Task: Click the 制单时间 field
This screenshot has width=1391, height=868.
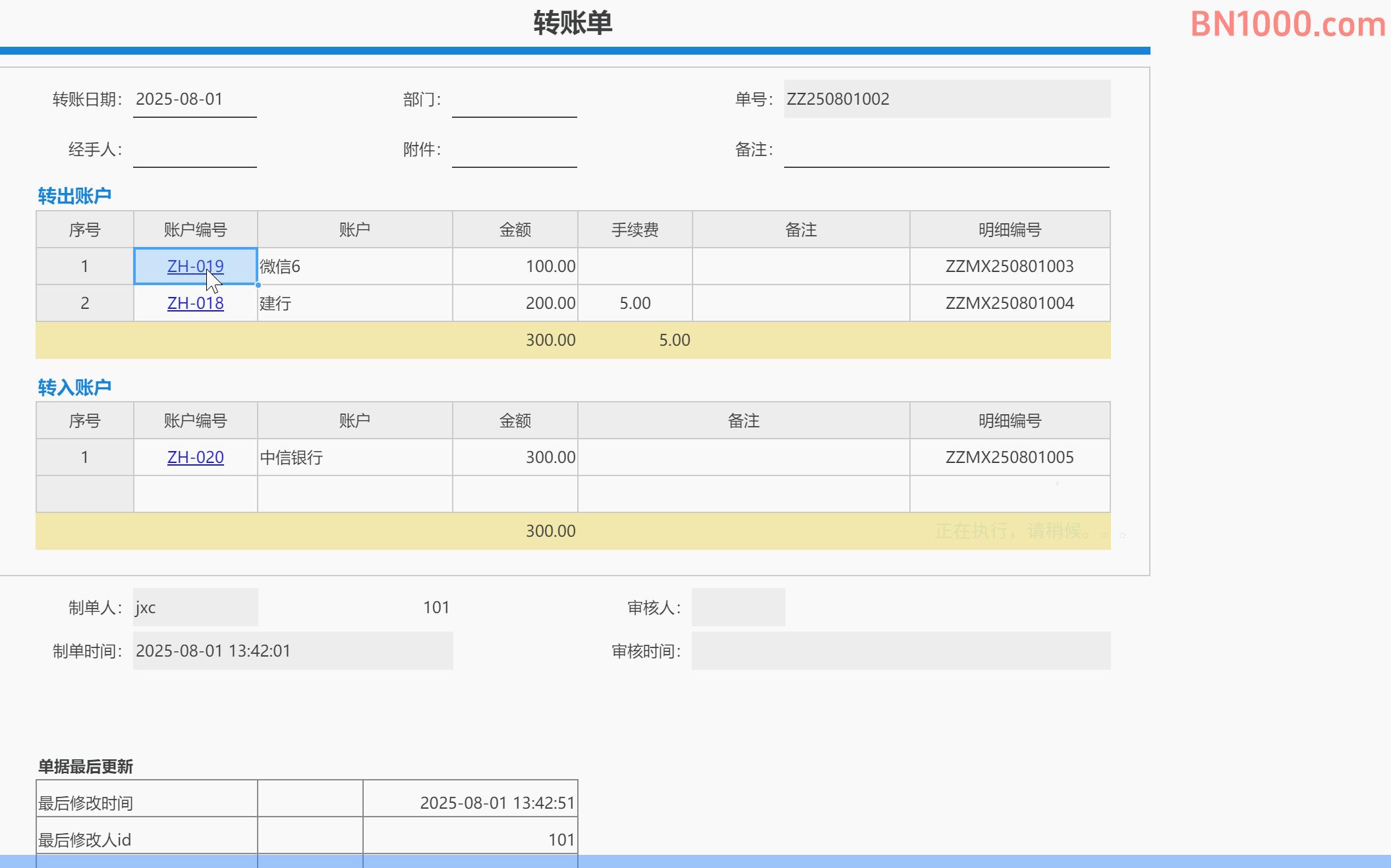Action: [293, 651]
